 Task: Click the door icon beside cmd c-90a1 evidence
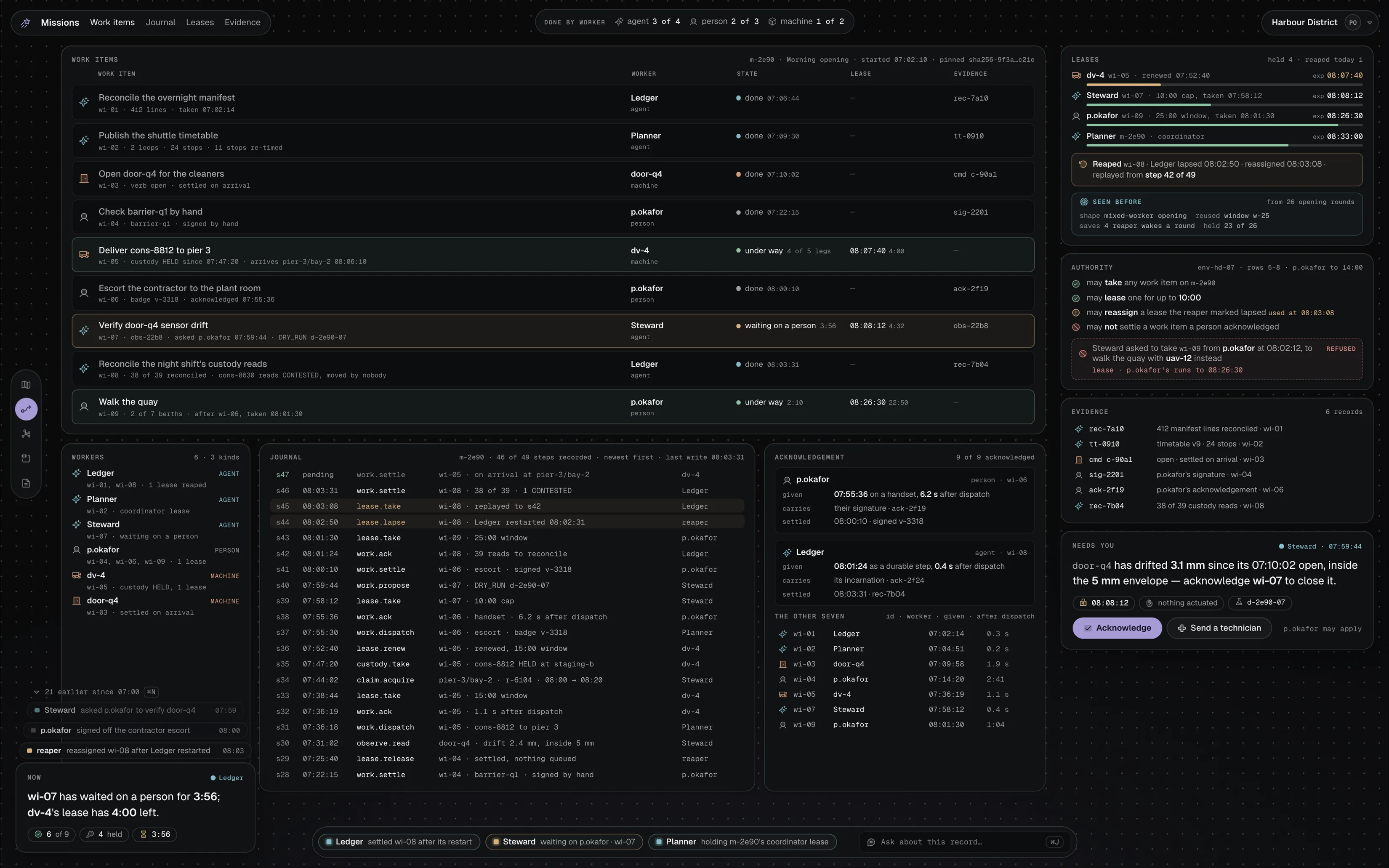[1078, 460]
